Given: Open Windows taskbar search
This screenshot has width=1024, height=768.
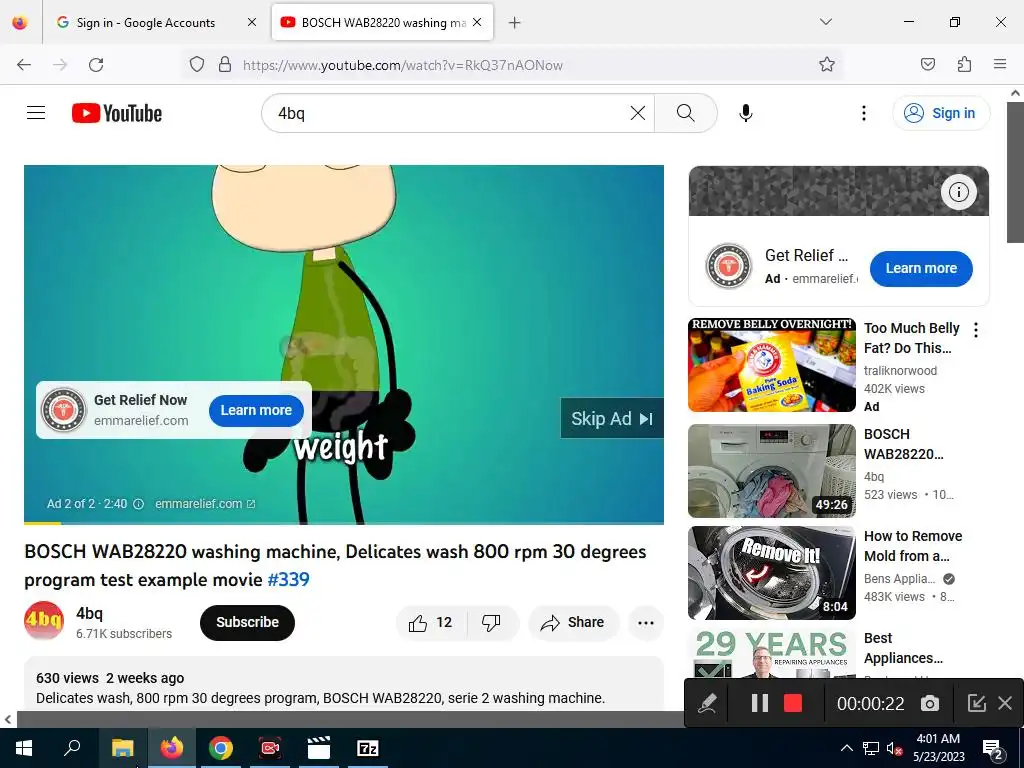Looking at the screenshot, I should (72, 748).
